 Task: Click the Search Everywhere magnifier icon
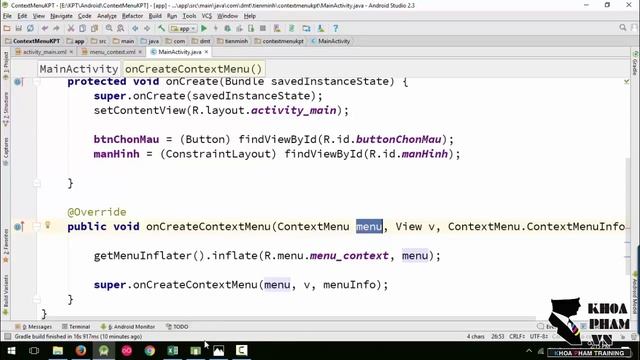click(622, 28)
